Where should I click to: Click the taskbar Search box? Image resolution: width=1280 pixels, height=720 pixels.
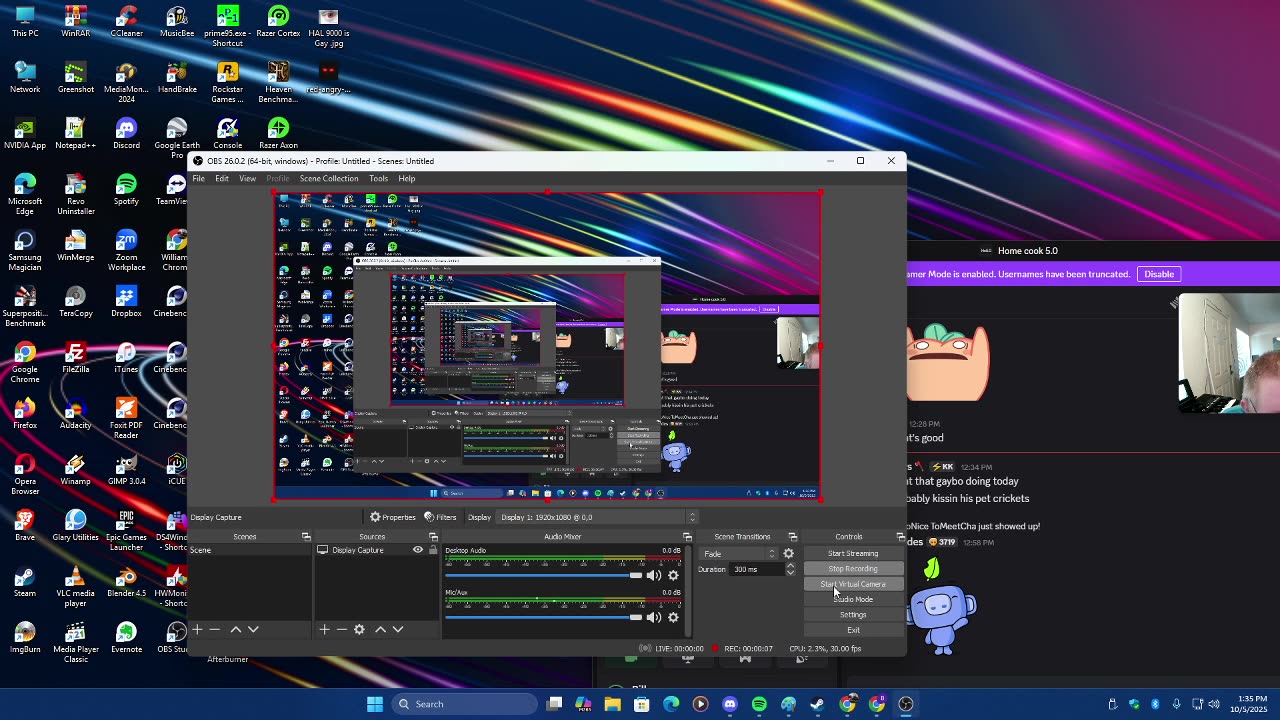tap(464, 704)
